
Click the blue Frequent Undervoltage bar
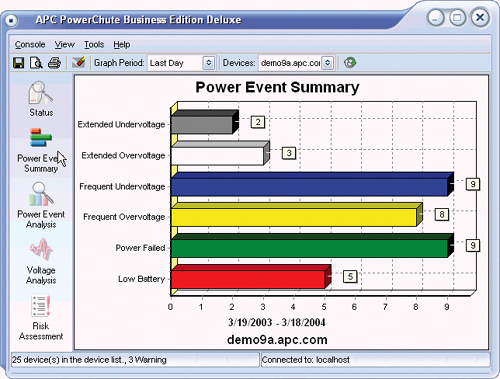tap(309, 187)
